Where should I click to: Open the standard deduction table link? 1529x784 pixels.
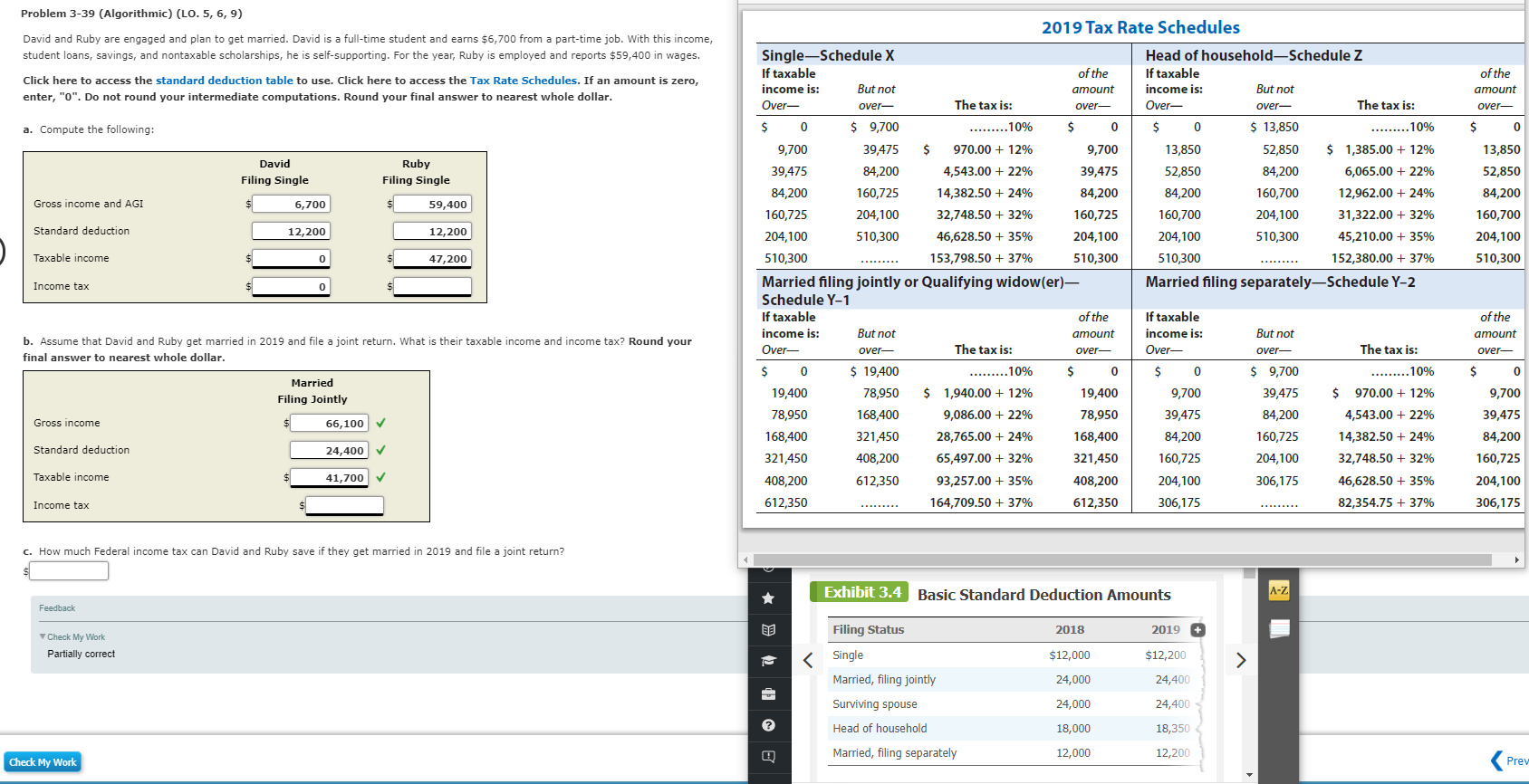point(225,81)
